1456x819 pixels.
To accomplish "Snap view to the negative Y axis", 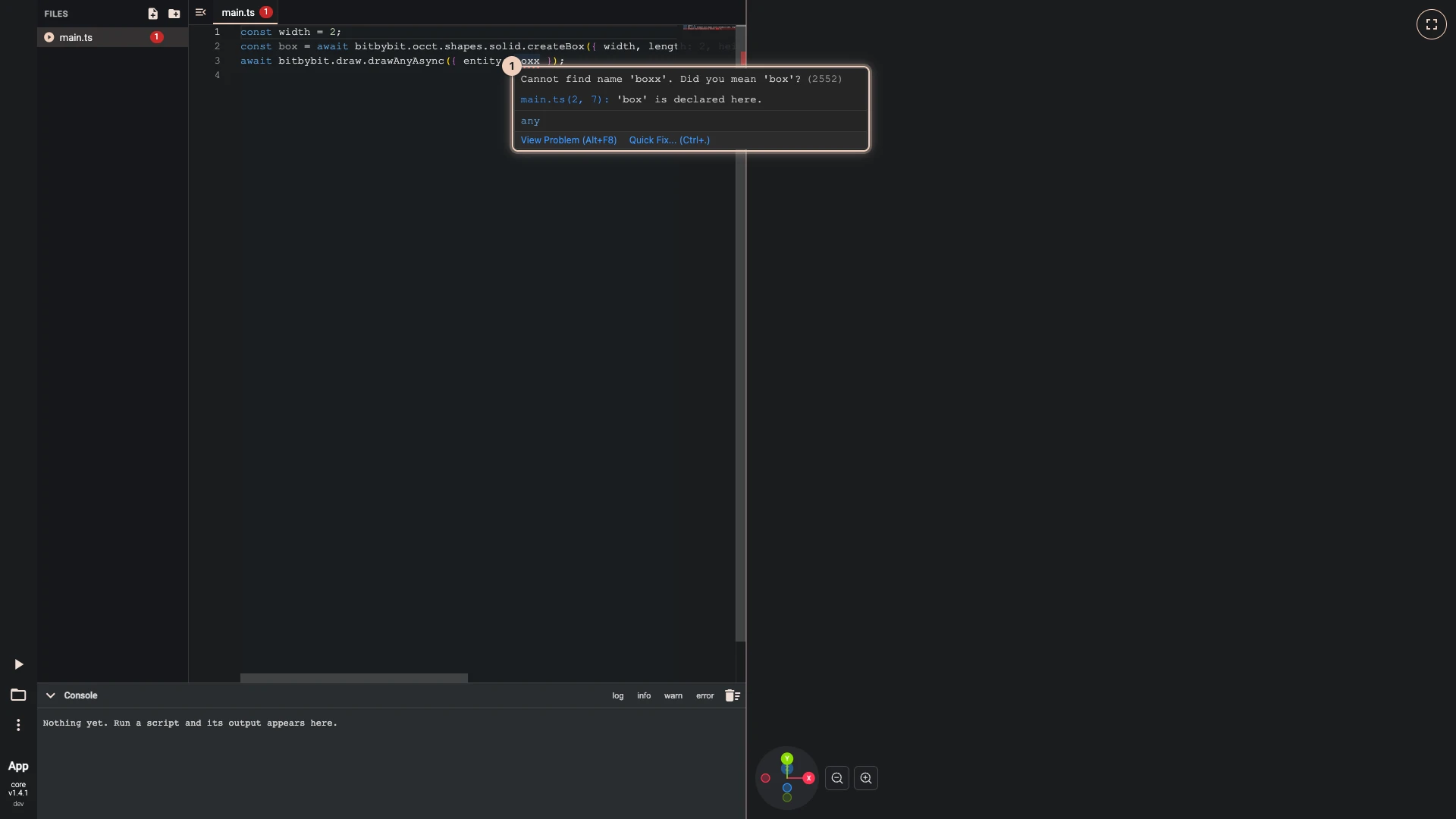I will click(x=787, y=798).
